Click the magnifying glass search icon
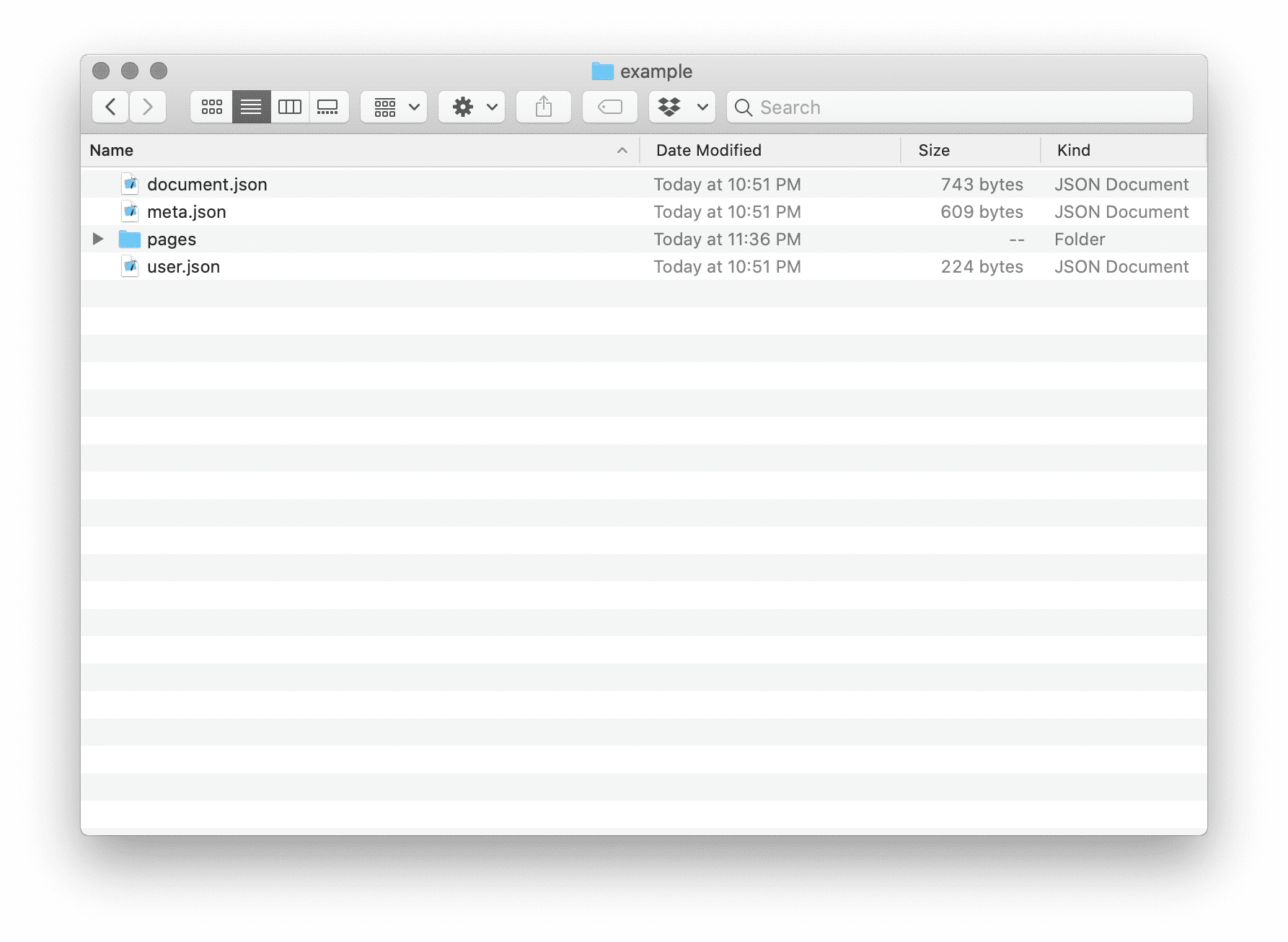Screen dimensions: 1288x942 (x=744, y=107)
